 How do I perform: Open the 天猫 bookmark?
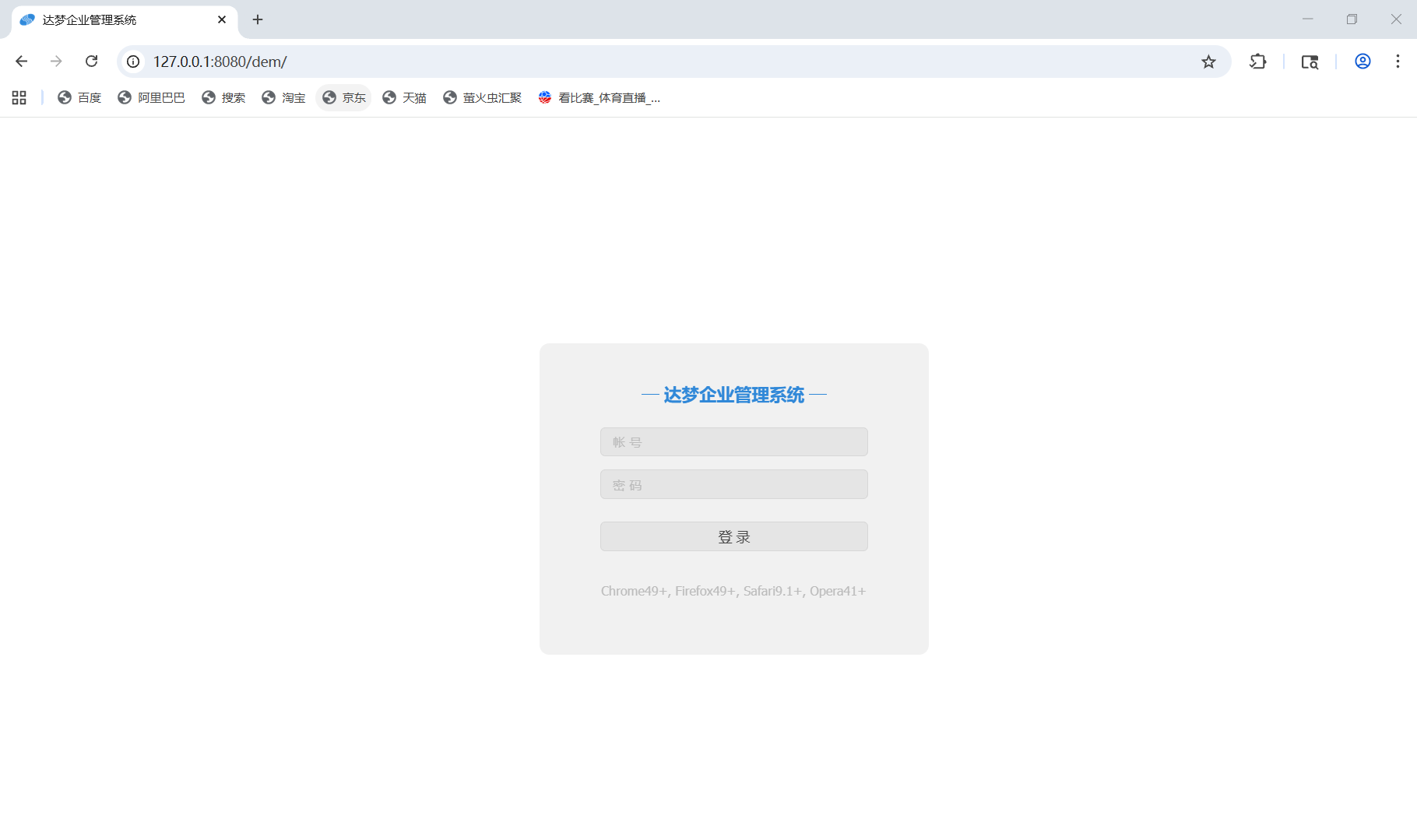(x=404, y=97)
